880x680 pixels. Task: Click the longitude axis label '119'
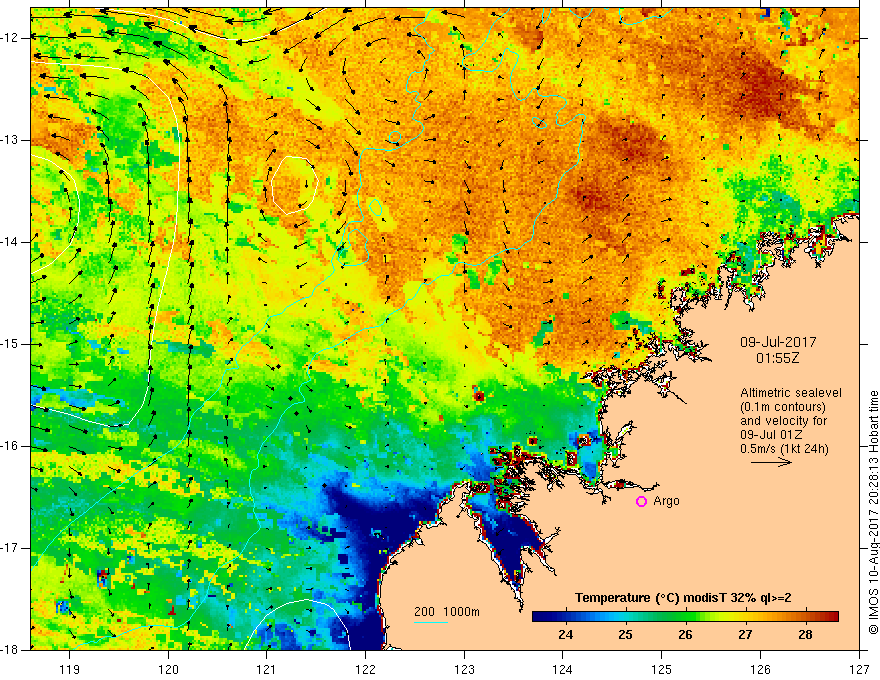pyautogui.click(x=70, y=669)
